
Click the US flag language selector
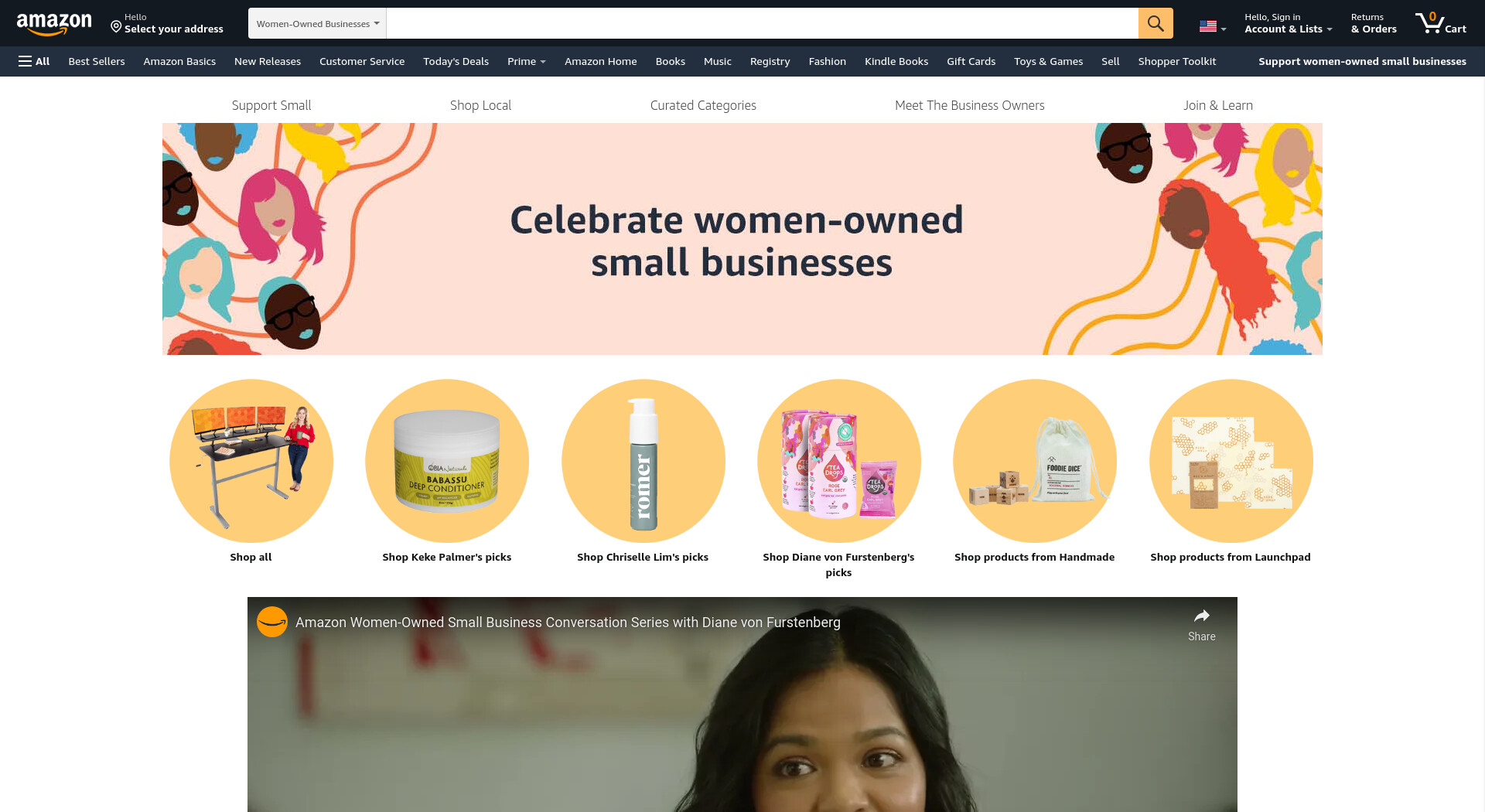click(1212, 26)
